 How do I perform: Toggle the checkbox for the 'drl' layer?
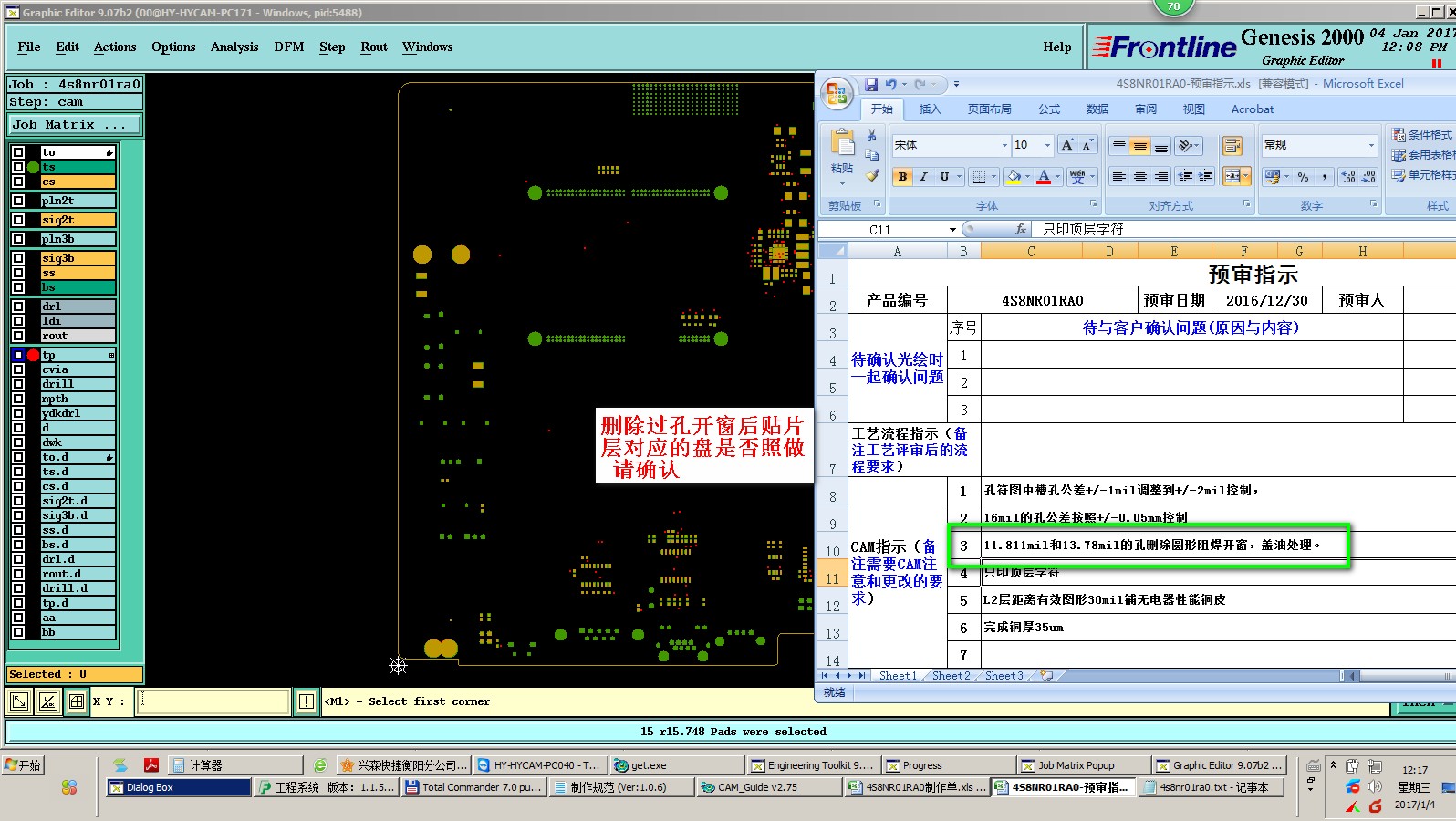pos(18,307)
